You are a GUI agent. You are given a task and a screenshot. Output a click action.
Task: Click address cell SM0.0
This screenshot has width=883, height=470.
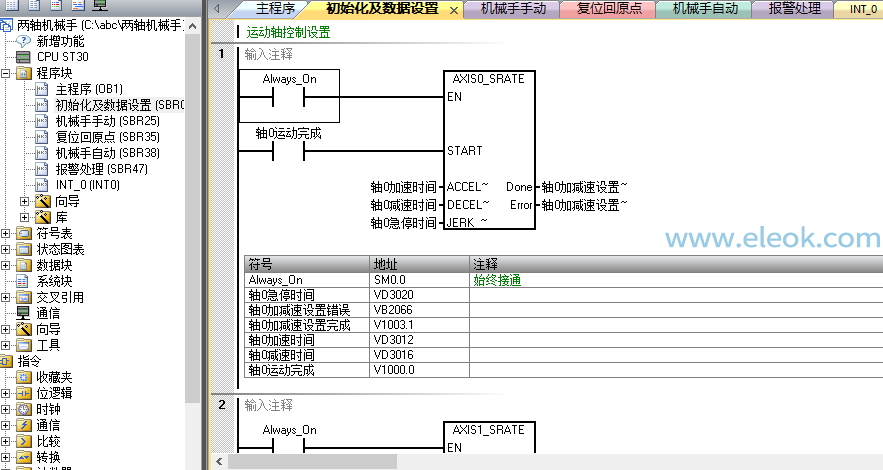pos(420,280)
